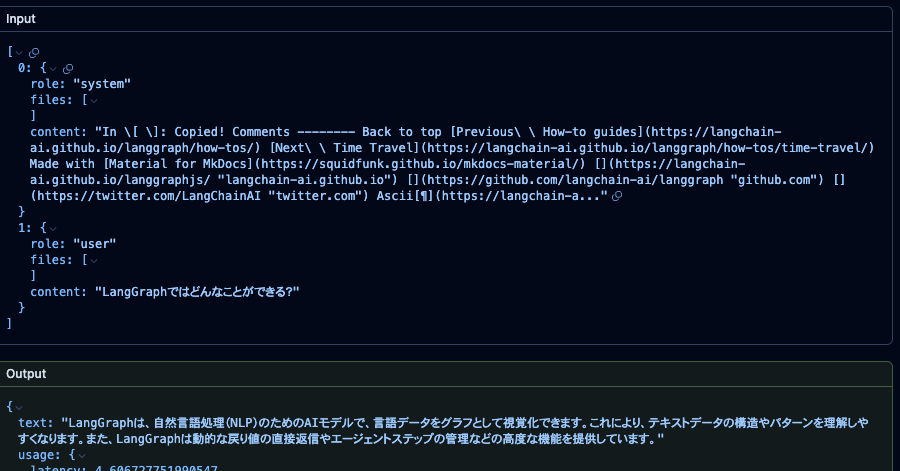Click index 0 key label
Viewport: 900px width, 471px height.
click(x=24, y=68)
